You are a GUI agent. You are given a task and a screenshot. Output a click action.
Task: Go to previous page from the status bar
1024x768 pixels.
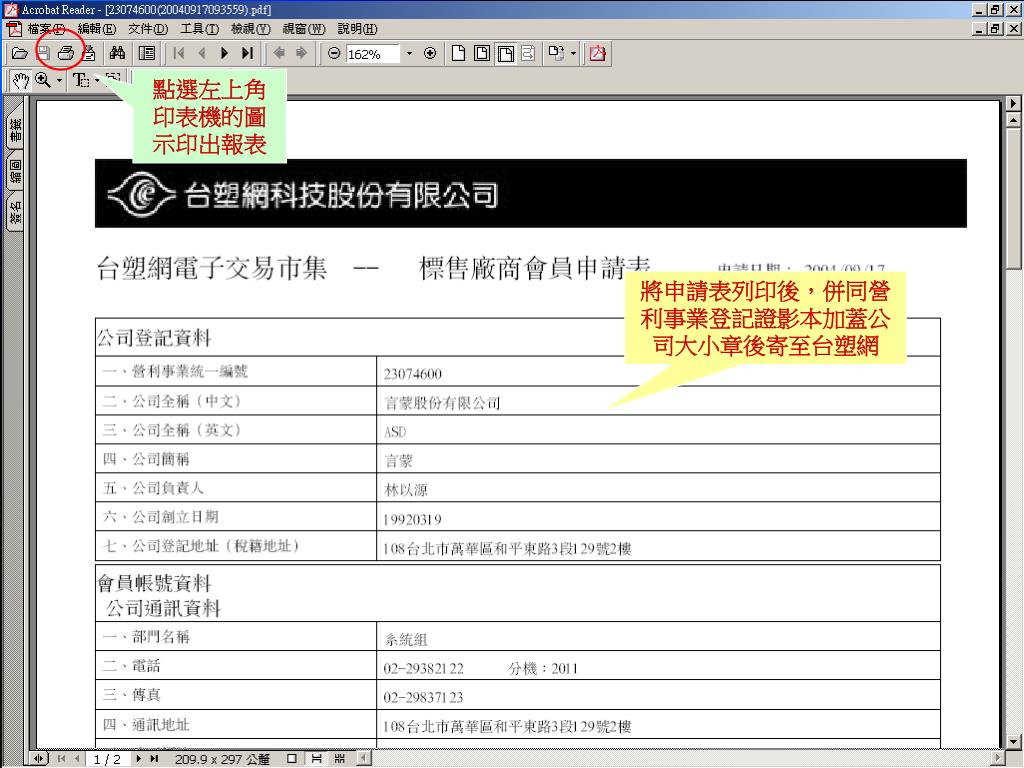point(77,759)
